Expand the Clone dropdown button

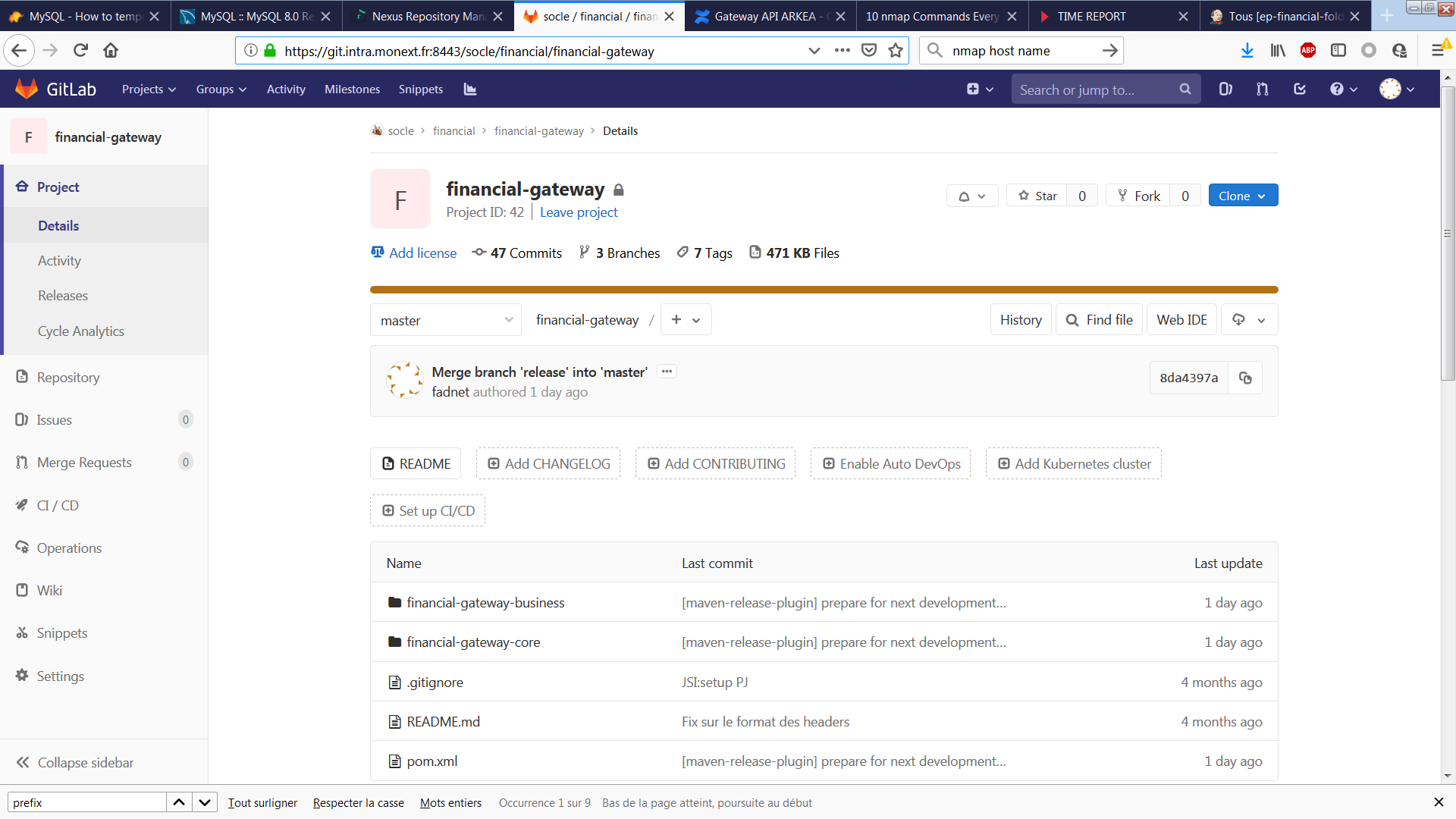[1243, 196]
